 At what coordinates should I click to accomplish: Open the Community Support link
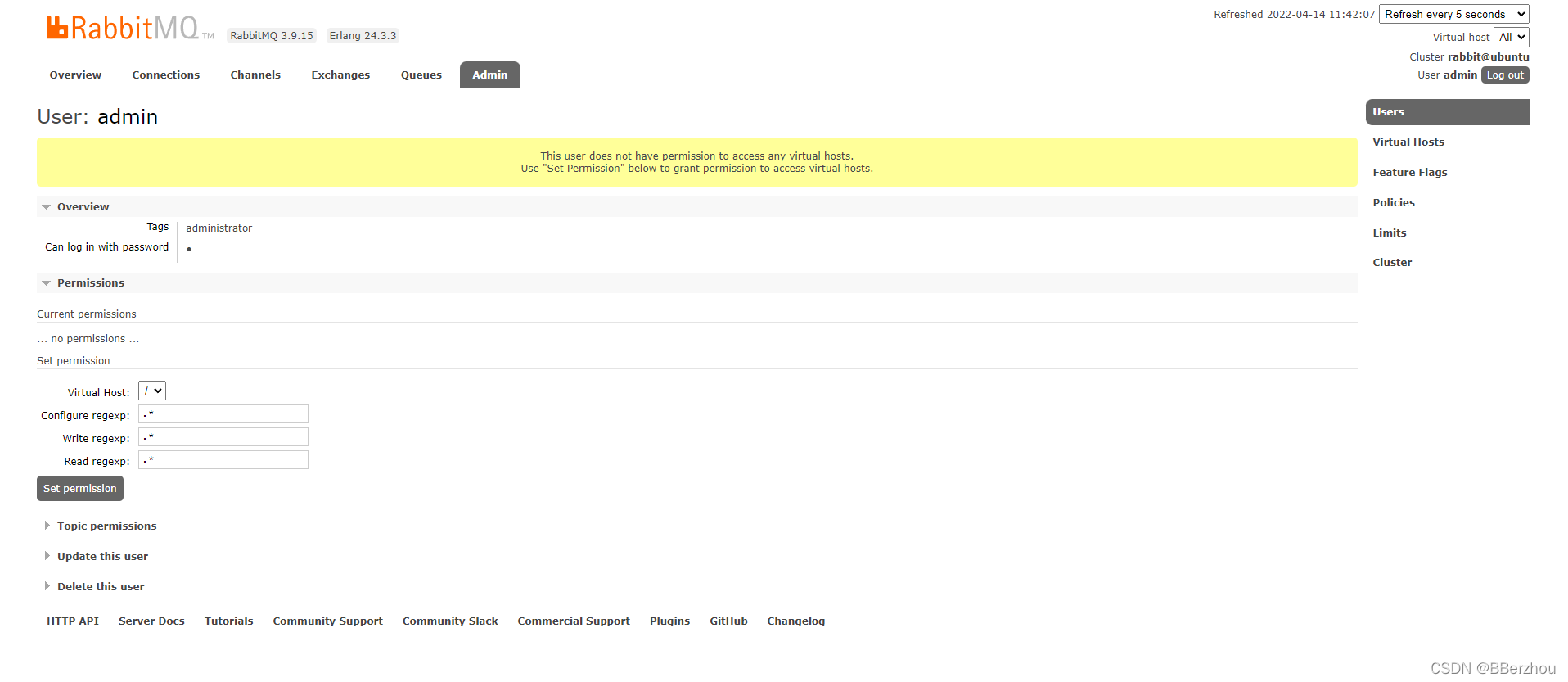pos(328,621)
